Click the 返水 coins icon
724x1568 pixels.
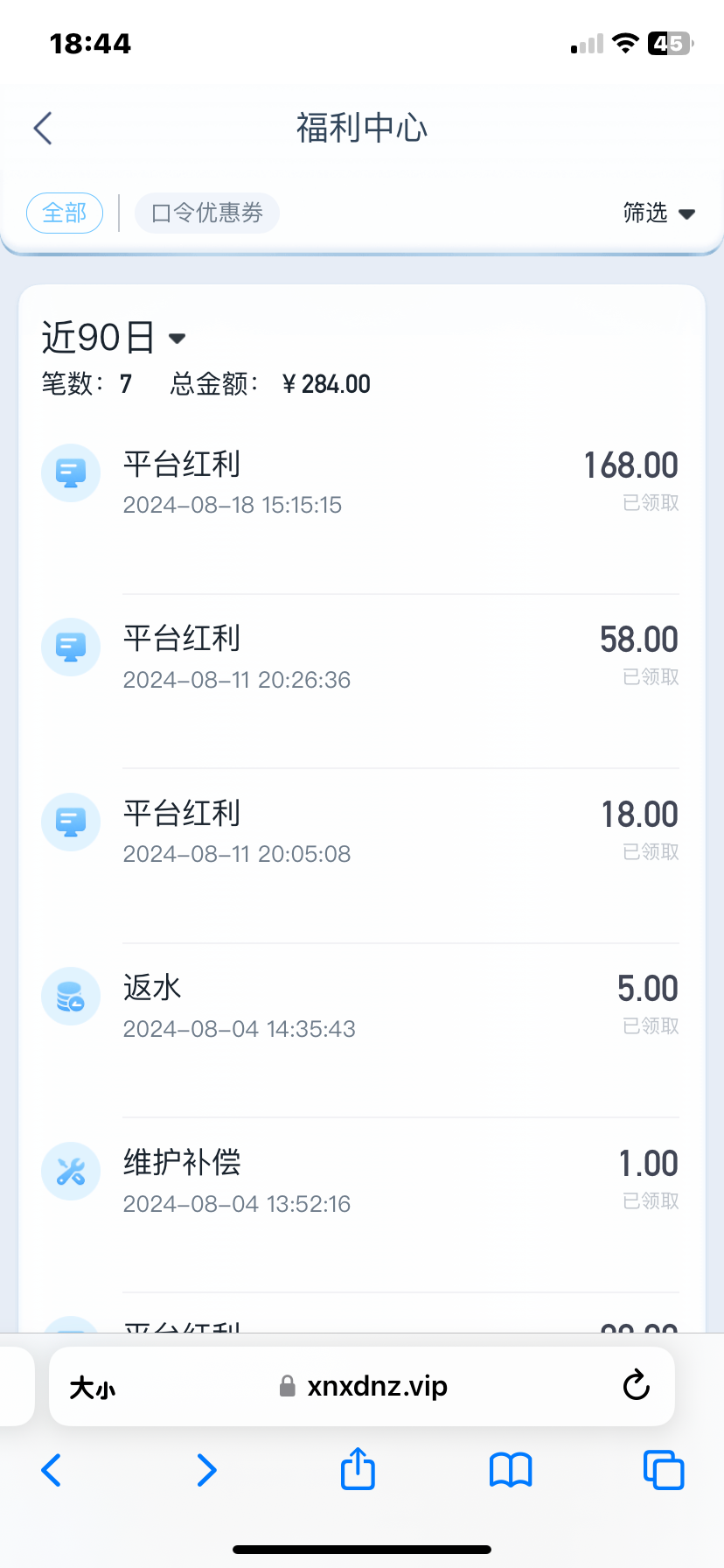click(71, 996)
